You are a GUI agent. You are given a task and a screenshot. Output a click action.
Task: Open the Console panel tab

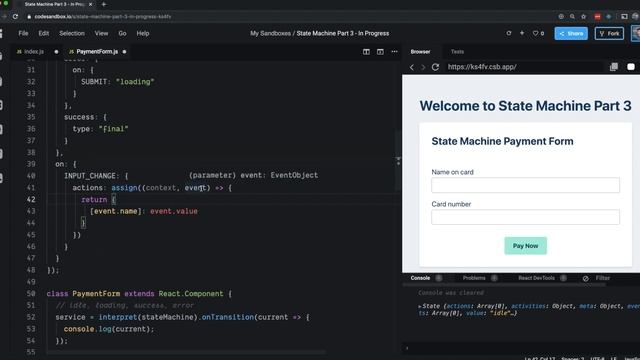click(x=420, y=278)
